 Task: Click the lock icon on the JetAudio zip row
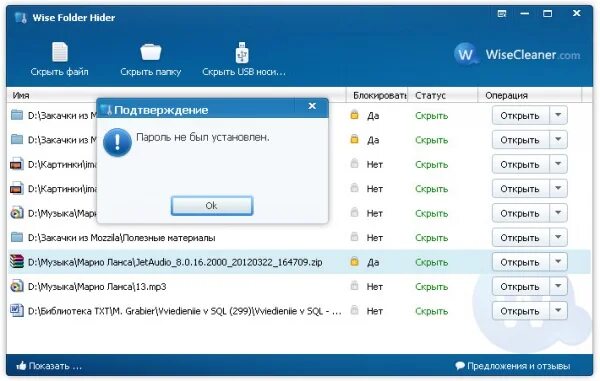coord(354,262)
